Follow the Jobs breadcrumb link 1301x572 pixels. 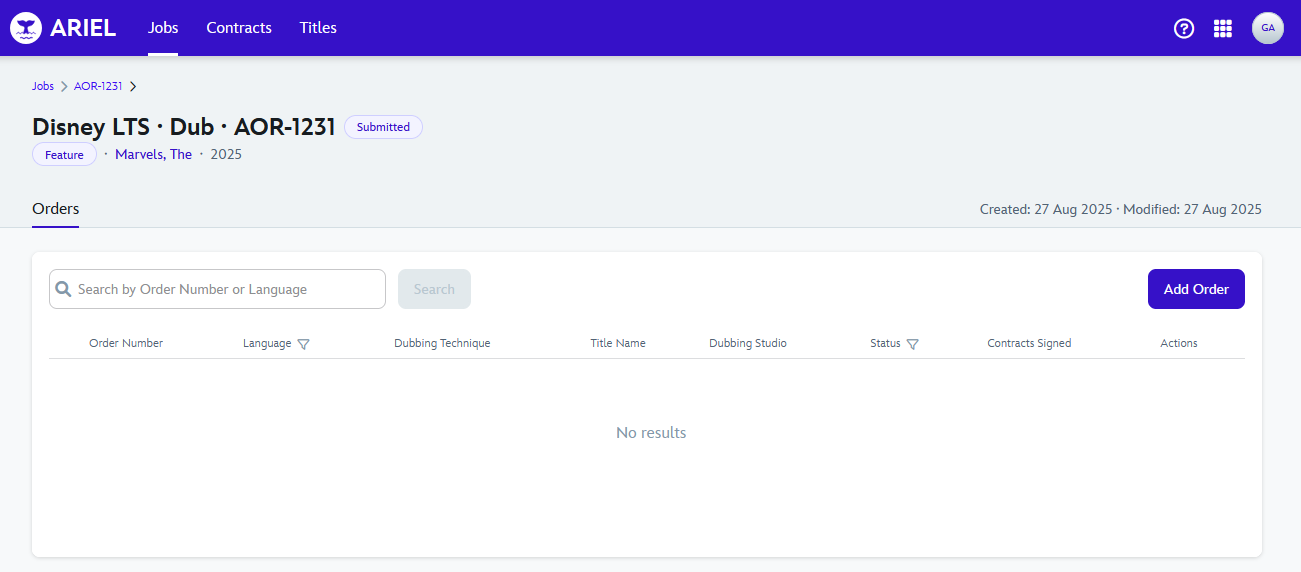tap(43, 86)
